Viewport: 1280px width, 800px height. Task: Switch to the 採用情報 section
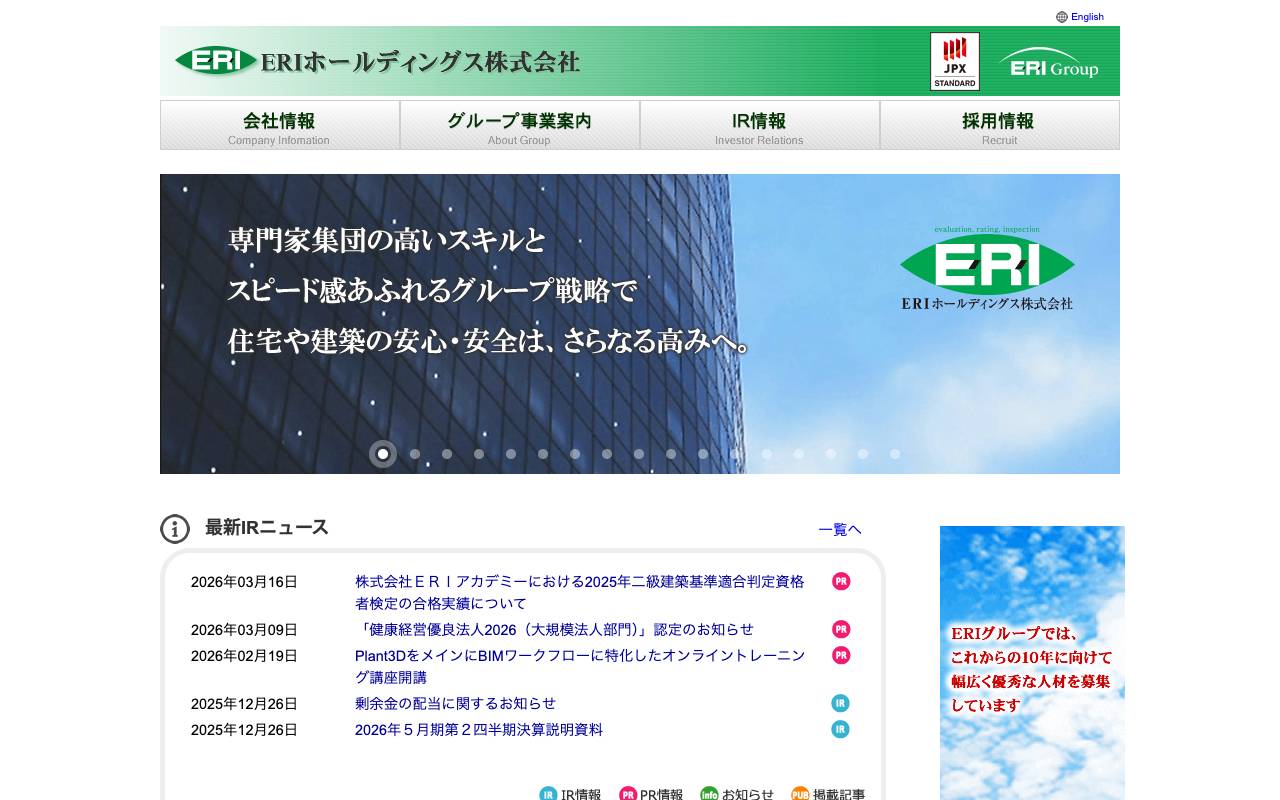[999, 124]
